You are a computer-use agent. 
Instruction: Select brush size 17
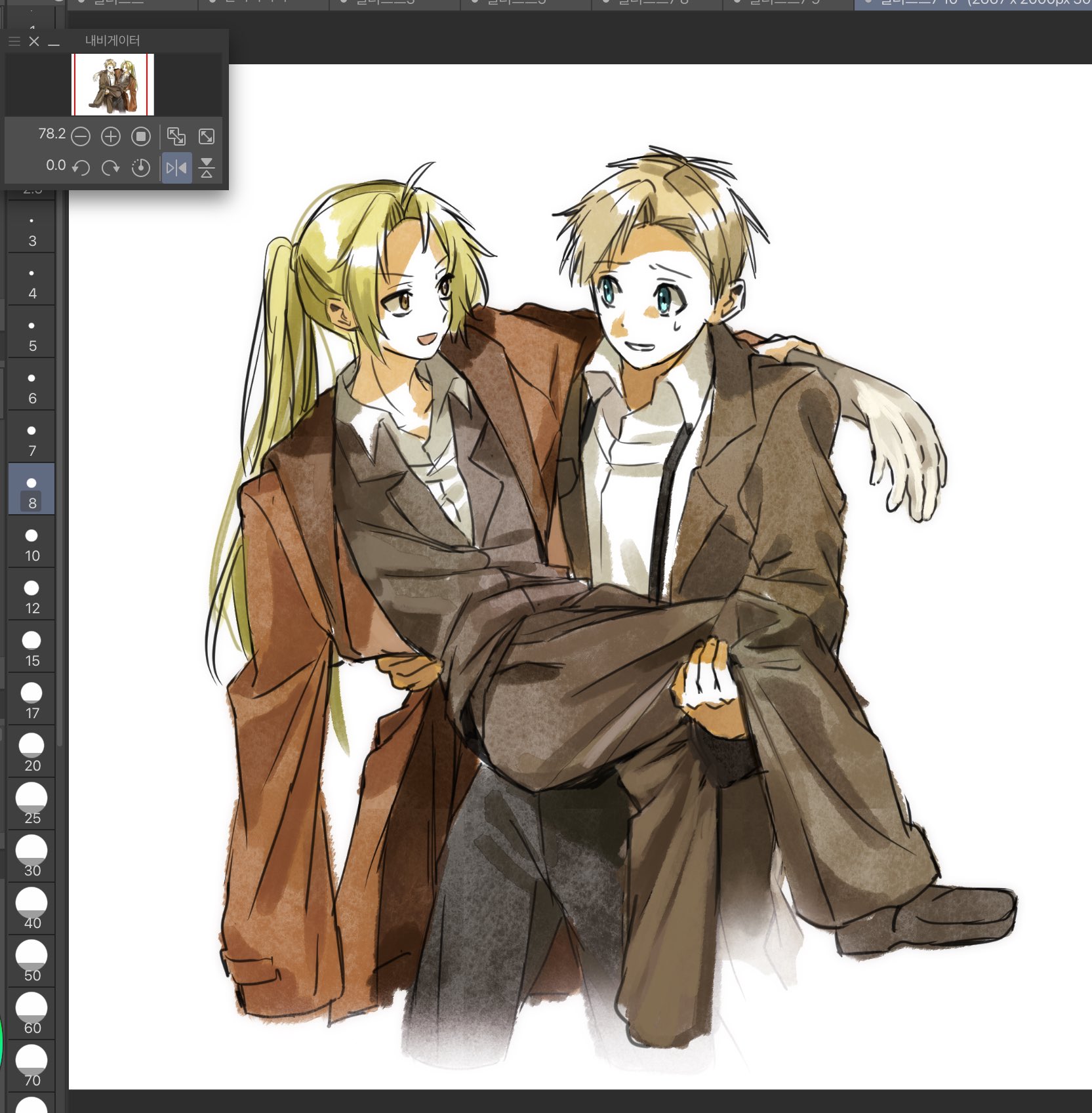coord(31,698)
